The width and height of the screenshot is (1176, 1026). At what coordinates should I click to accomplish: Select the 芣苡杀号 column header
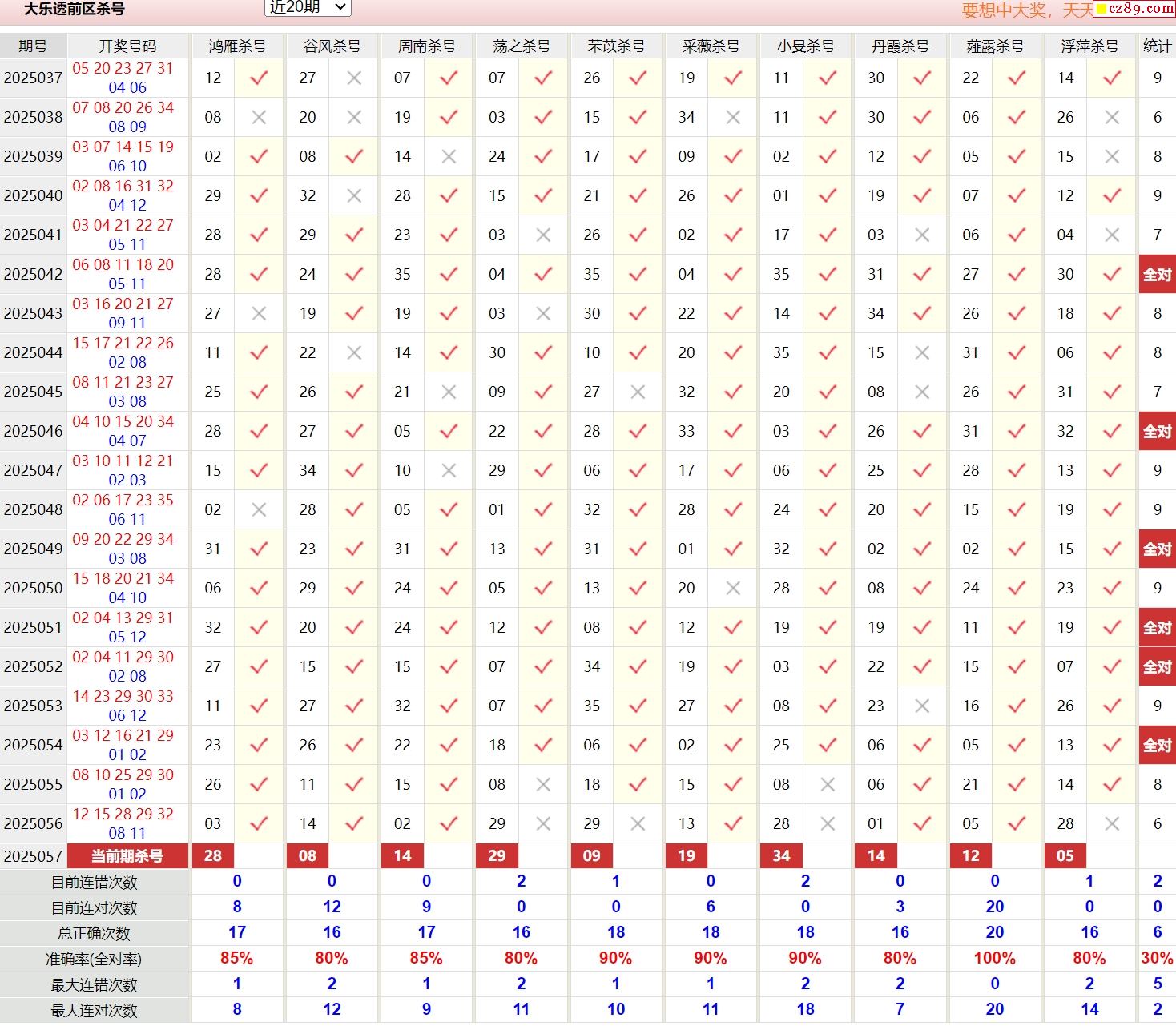[615, 46]
